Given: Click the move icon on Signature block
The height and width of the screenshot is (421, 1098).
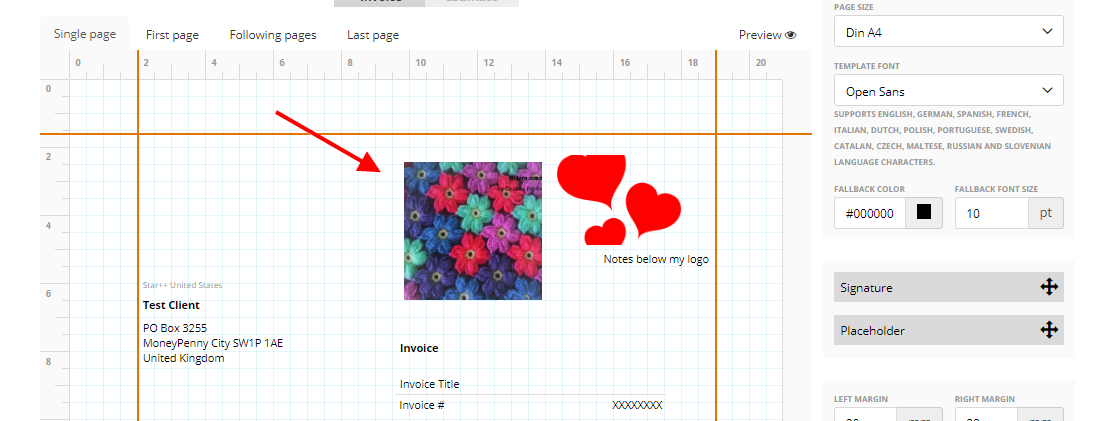Looking at the screenshot, I should [1048, 287].
